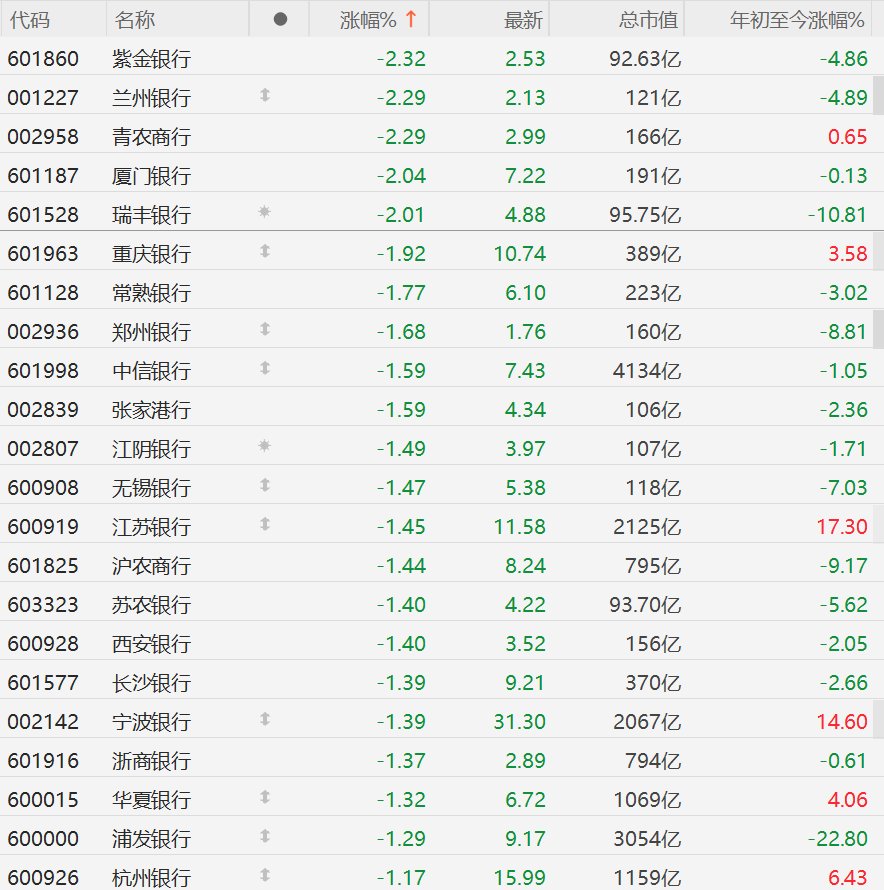Select the 厦门银行 name cell
The image size is (884, 890).
point(152,176)
